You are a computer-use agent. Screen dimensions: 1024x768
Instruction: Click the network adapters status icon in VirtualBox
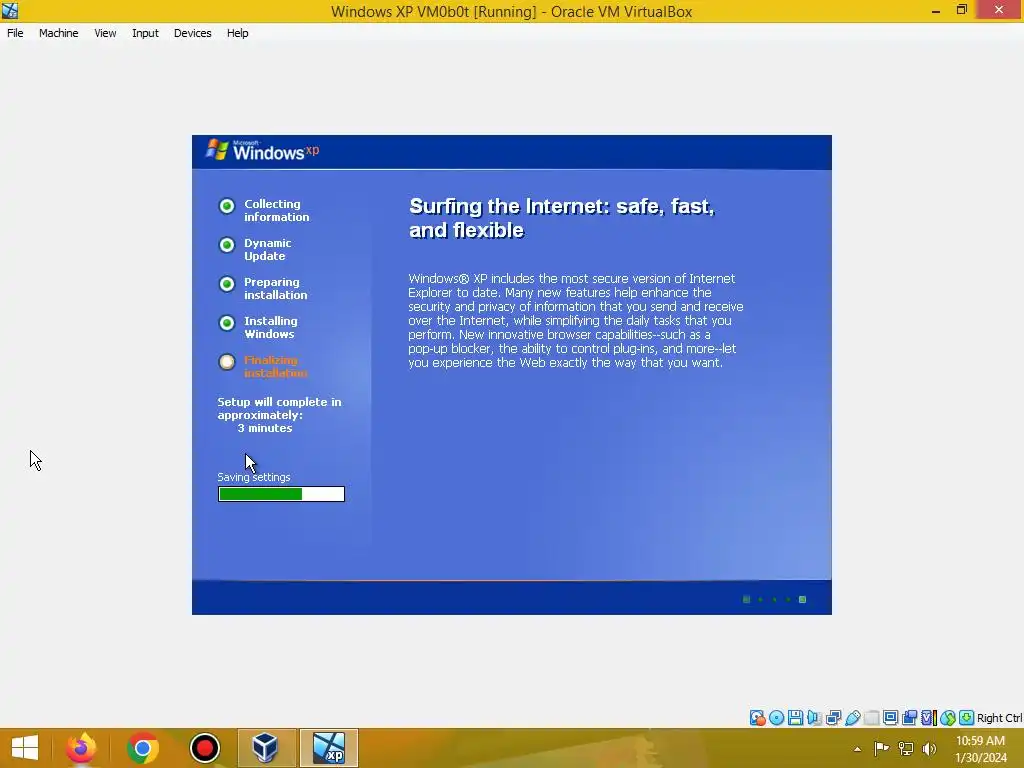click(x=833, y=718)
